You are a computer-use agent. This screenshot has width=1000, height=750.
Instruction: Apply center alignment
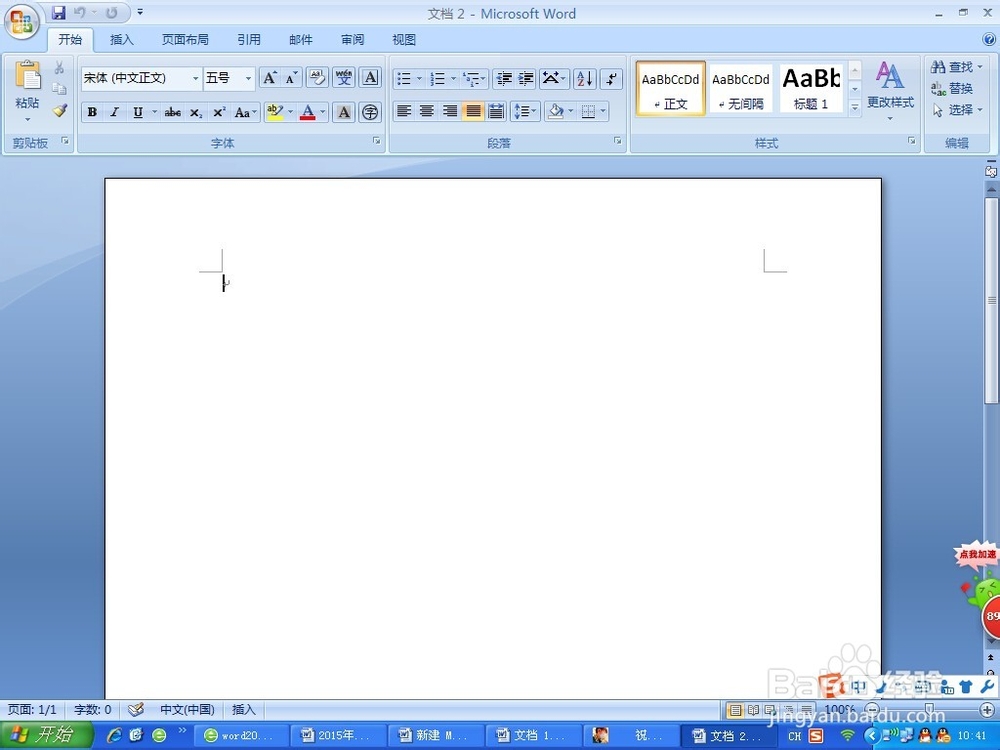tap(428, 111)
